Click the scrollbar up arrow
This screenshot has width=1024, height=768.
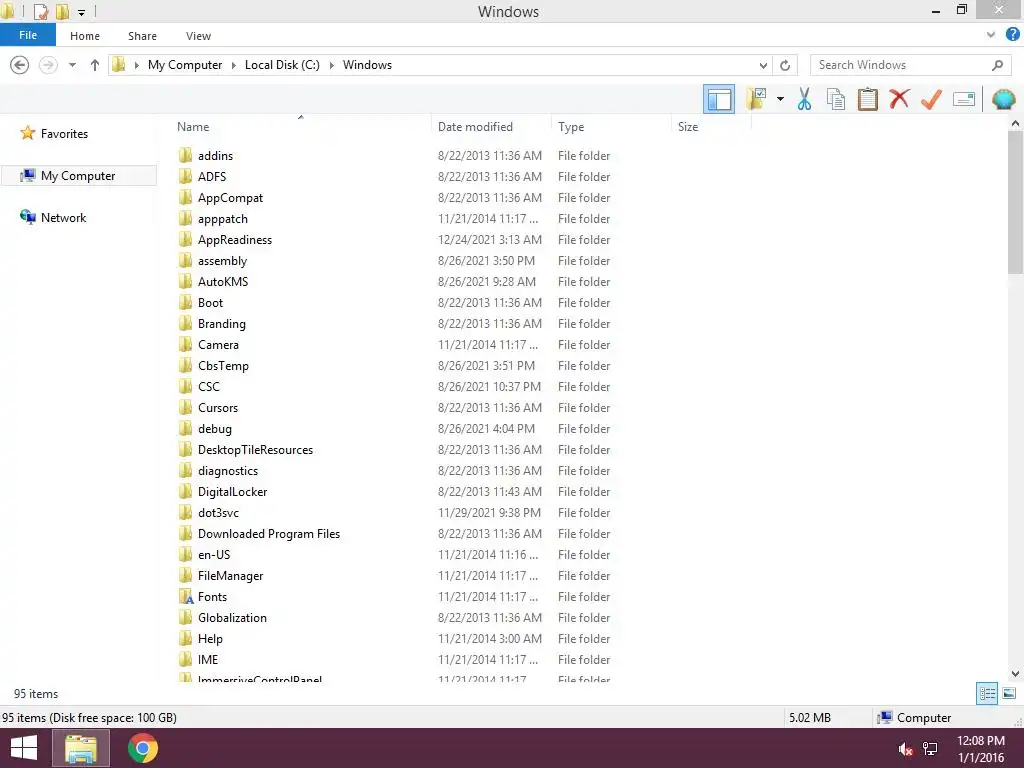[1015, 123]
